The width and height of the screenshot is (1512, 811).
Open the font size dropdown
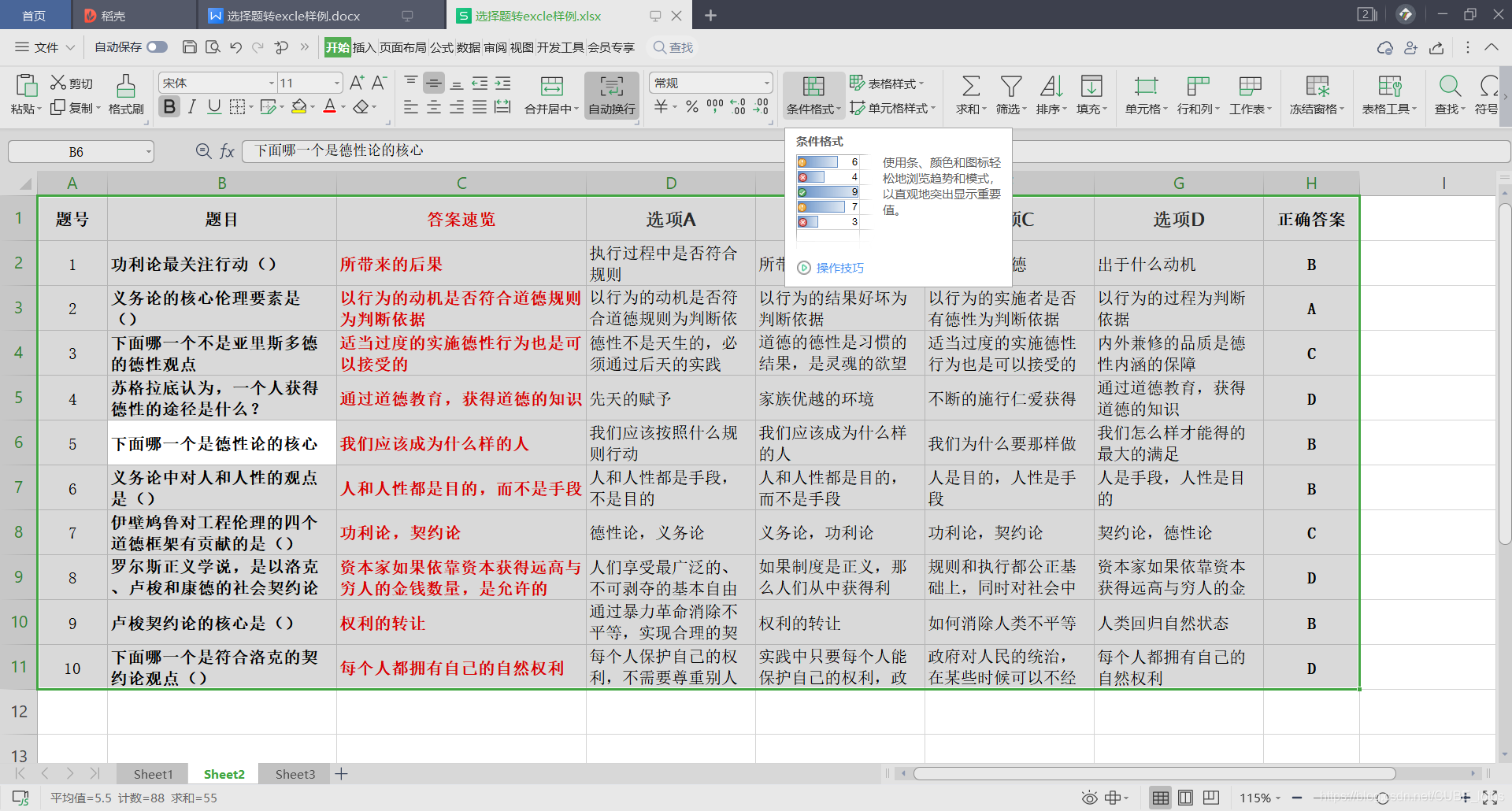tap(337, 83)
